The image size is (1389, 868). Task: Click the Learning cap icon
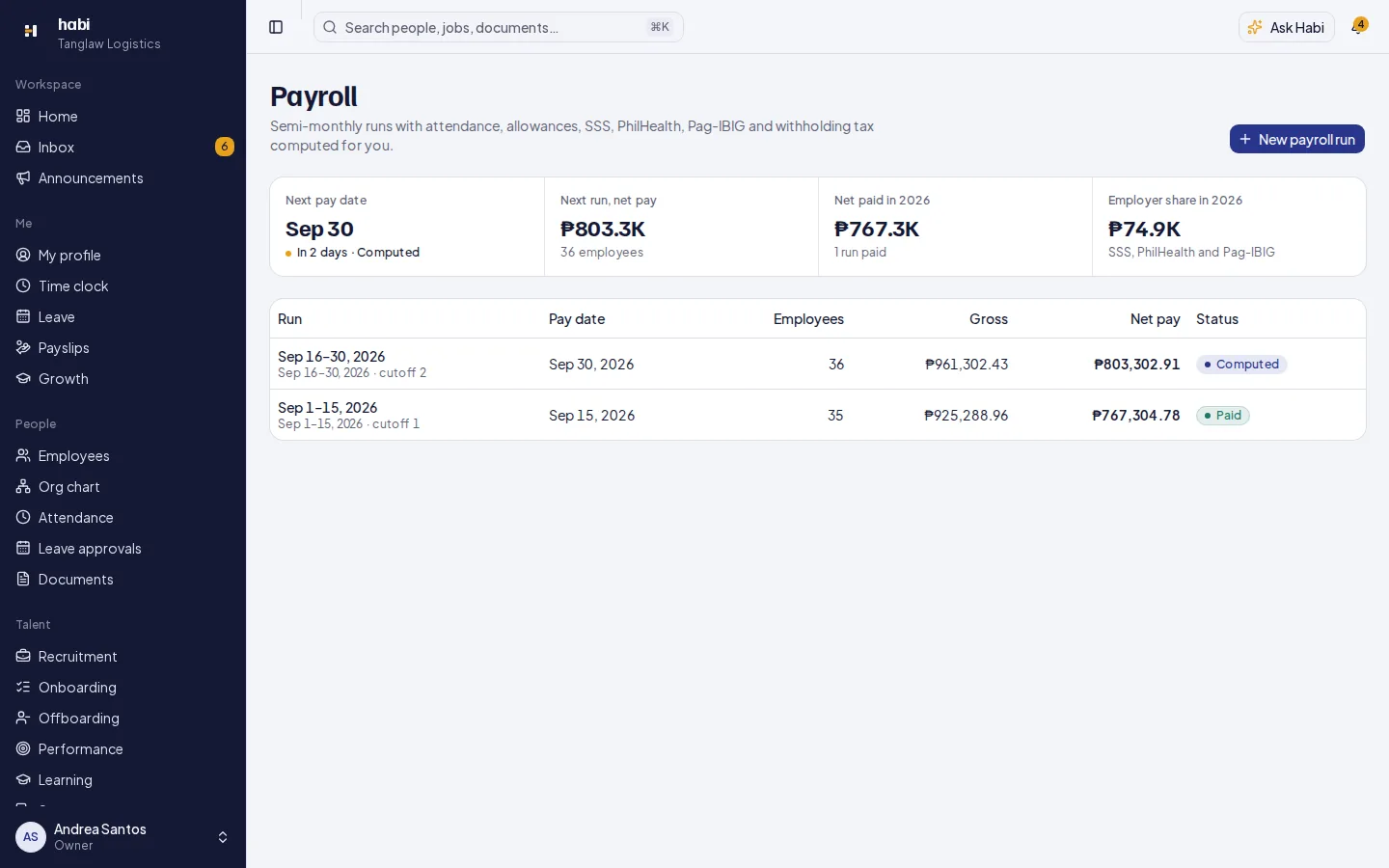[x=23, y=779]
